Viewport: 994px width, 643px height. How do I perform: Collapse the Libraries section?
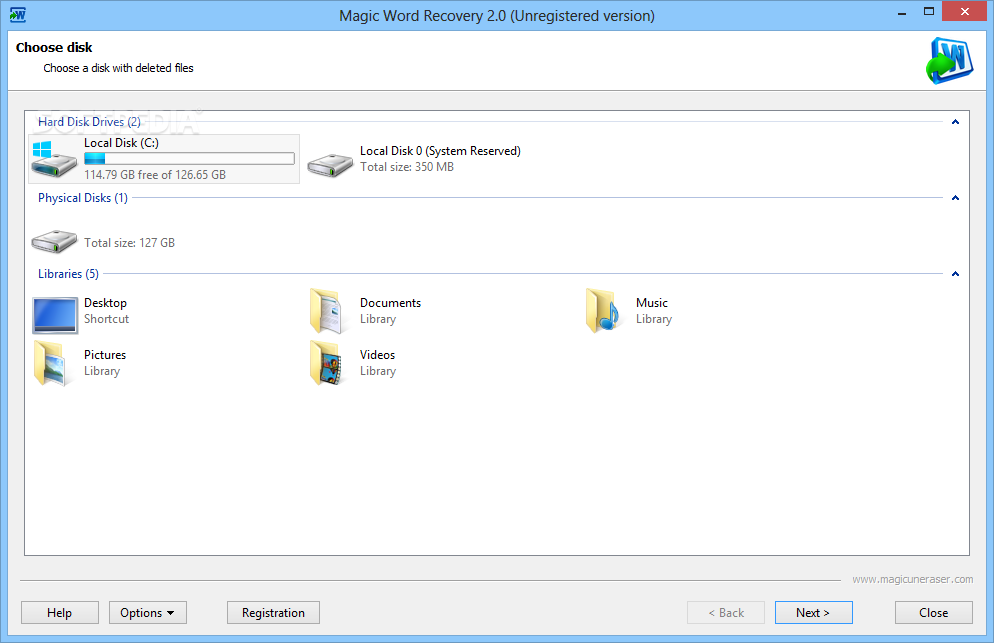click(955, 274)
